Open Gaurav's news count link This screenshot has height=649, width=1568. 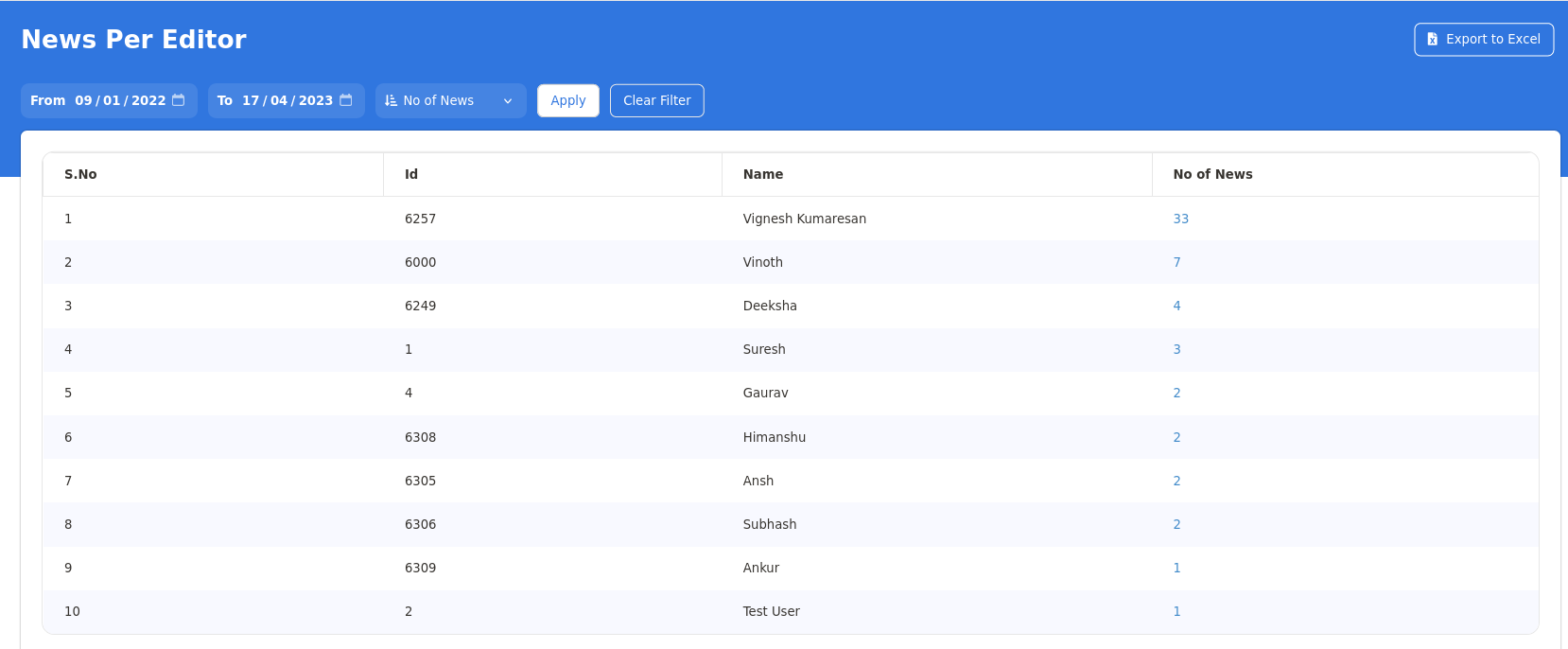pyautogui.click(x=1176, y=393)
